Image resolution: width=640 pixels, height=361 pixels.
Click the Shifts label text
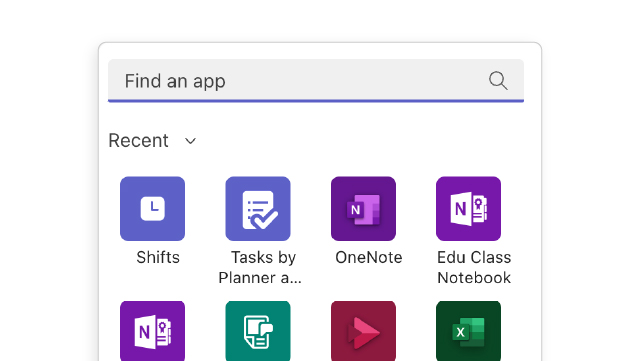tap(158, 258)
